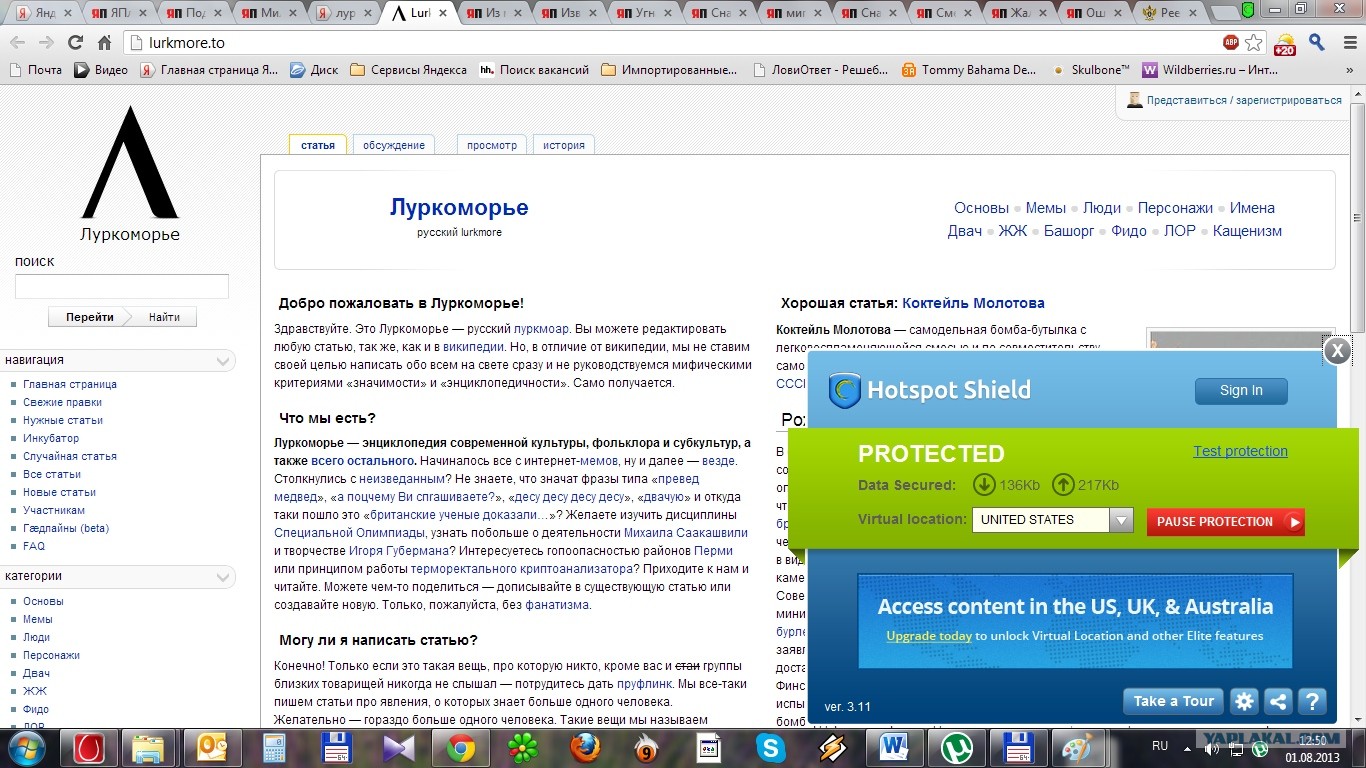Open the Сервисы Яндекса bookmark folder
The height and width of the screenshot is (768, 1366).
point(408,70)
